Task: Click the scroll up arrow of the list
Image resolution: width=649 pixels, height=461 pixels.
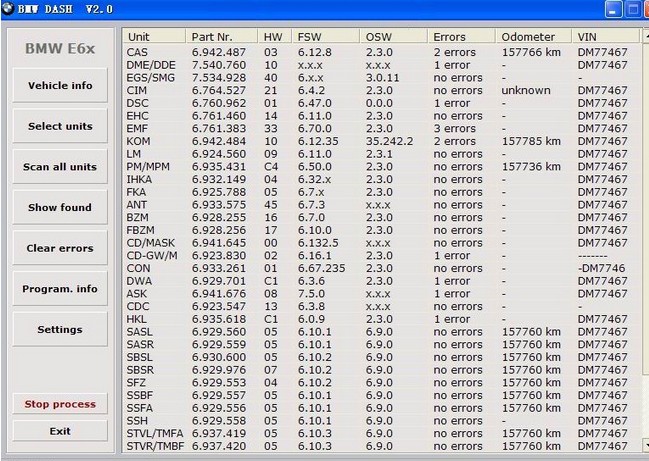Action: click(x=645, y=36)
